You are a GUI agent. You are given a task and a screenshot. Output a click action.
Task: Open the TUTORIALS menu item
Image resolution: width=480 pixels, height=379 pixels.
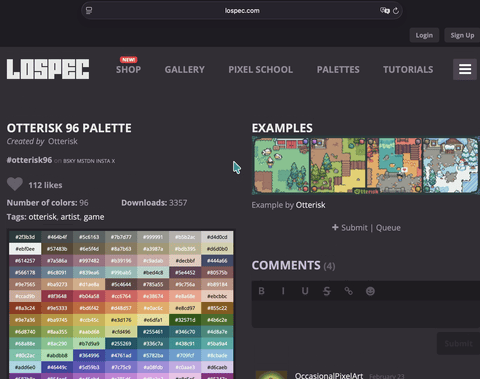click(x=408, y=69)
